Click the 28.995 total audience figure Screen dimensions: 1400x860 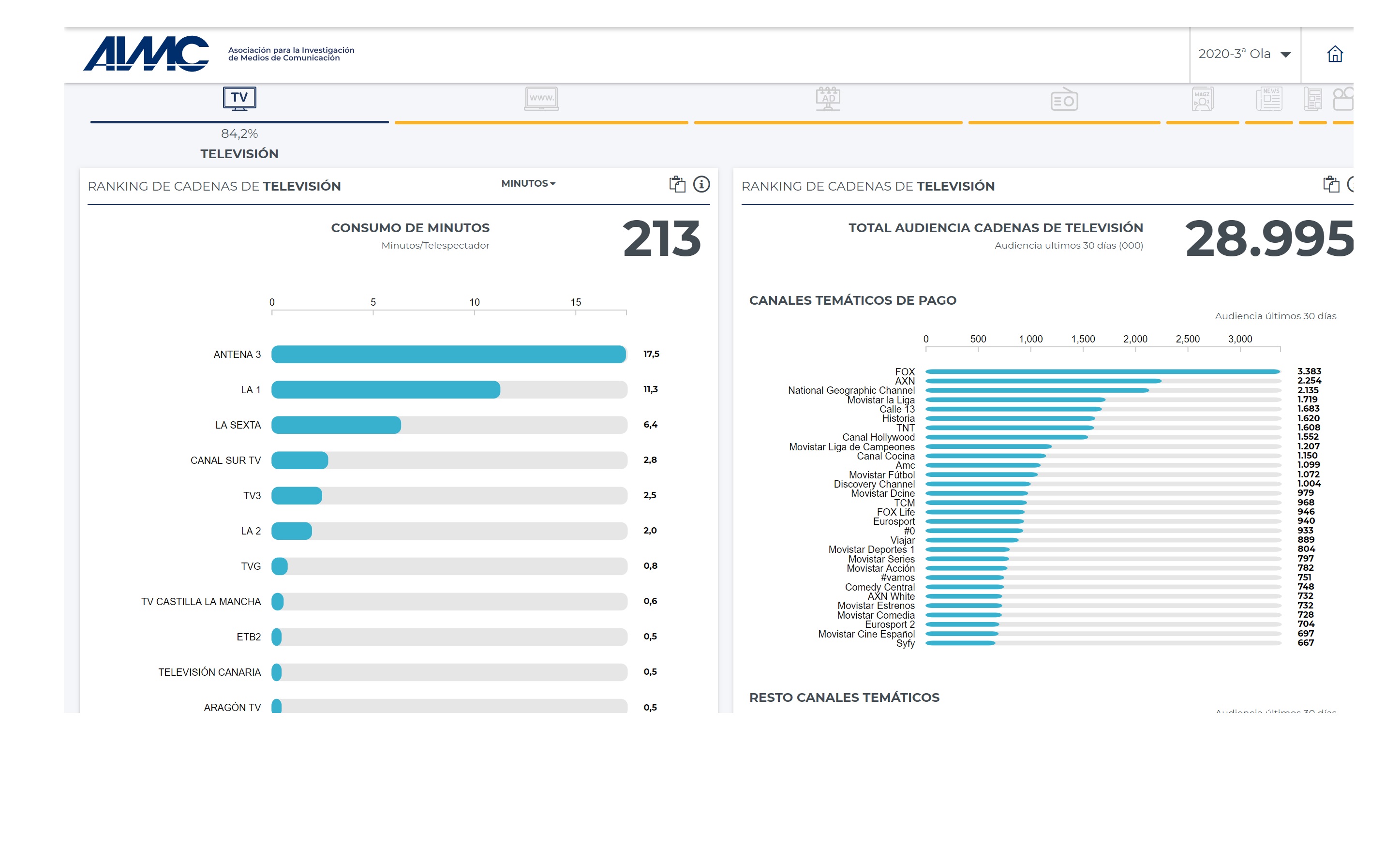(x=1269, y=238)
